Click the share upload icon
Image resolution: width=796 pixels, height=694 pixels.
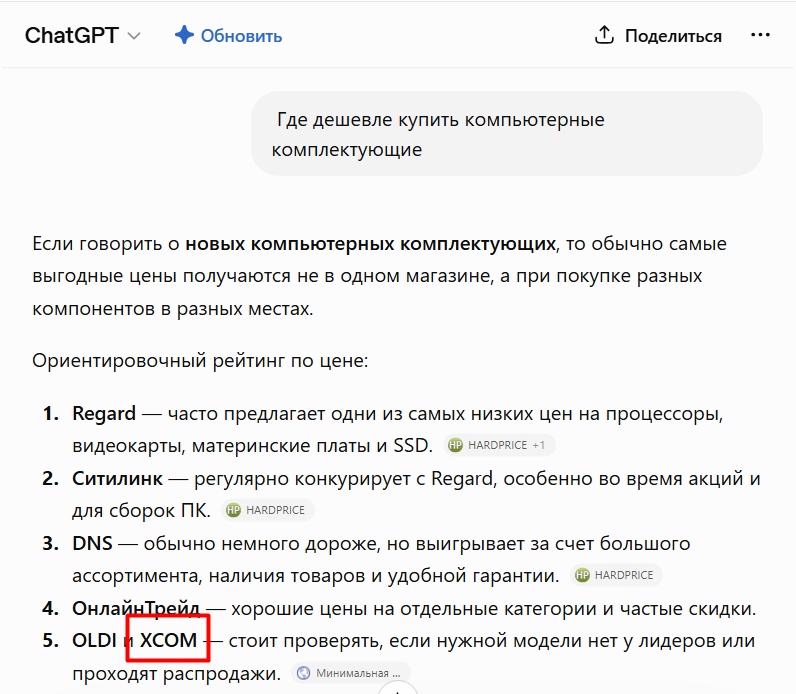pos(604,35)
